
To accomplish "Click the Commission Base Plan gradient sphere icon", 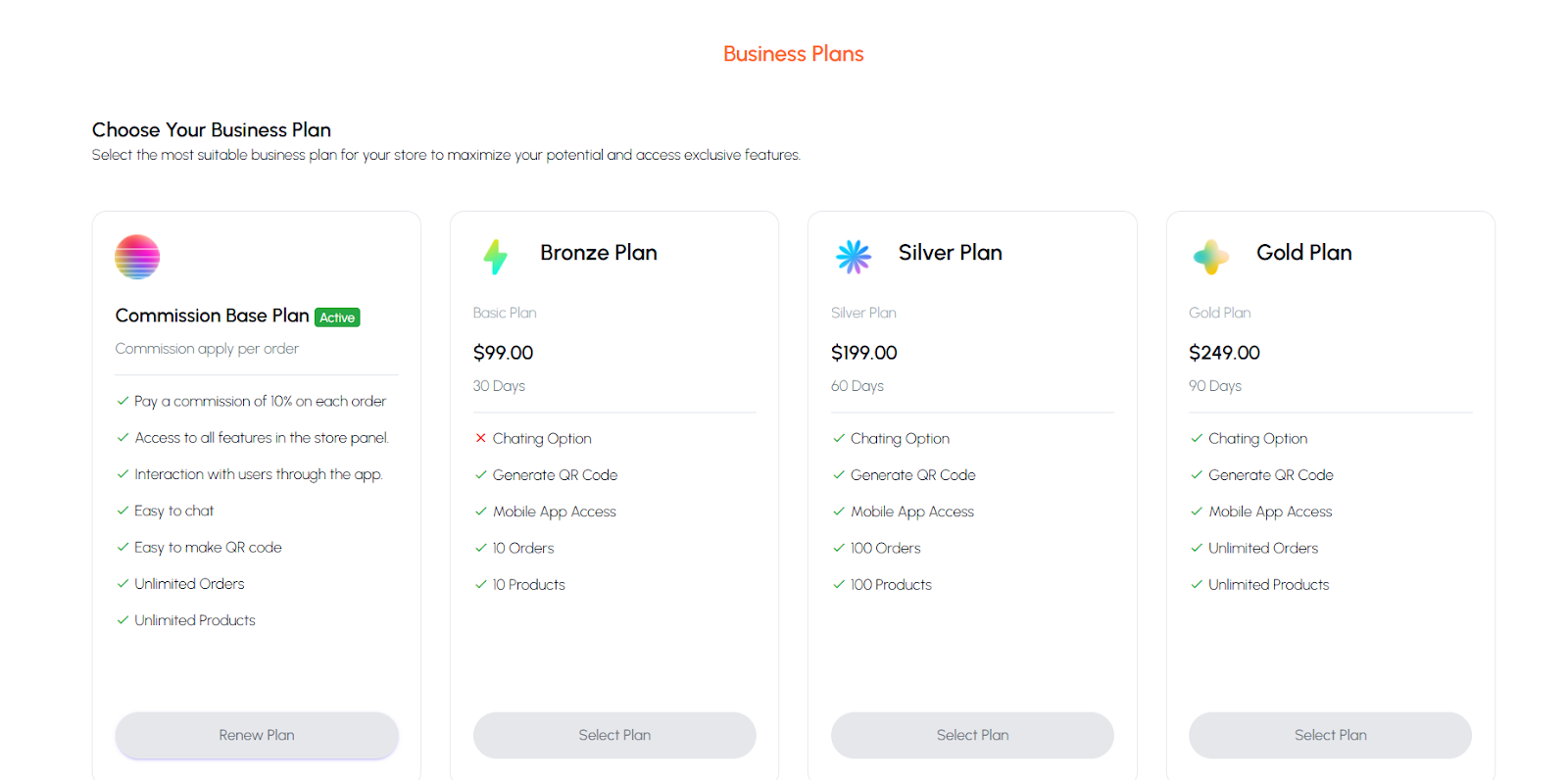I will (137, 257).
